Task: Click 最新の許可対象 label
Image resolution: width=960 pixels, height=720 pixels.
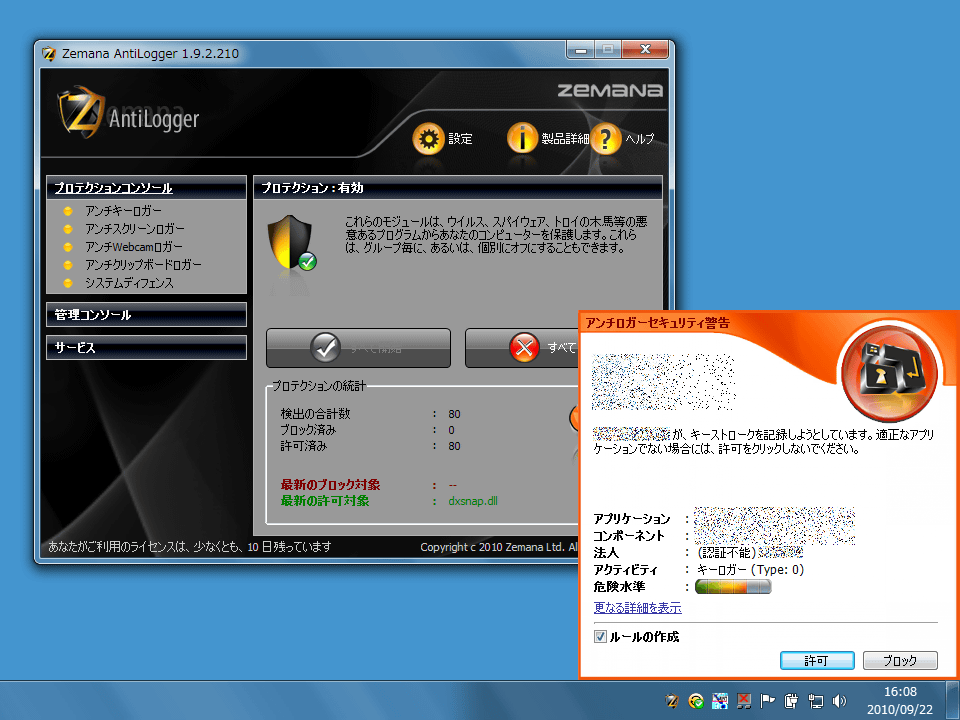Action: pos(324,501)
